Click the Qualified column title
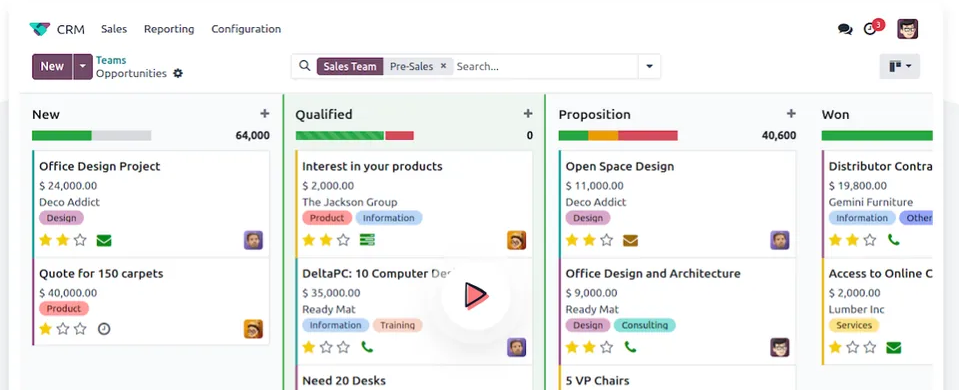Screen dimensions: 959x390 [324, 114]
